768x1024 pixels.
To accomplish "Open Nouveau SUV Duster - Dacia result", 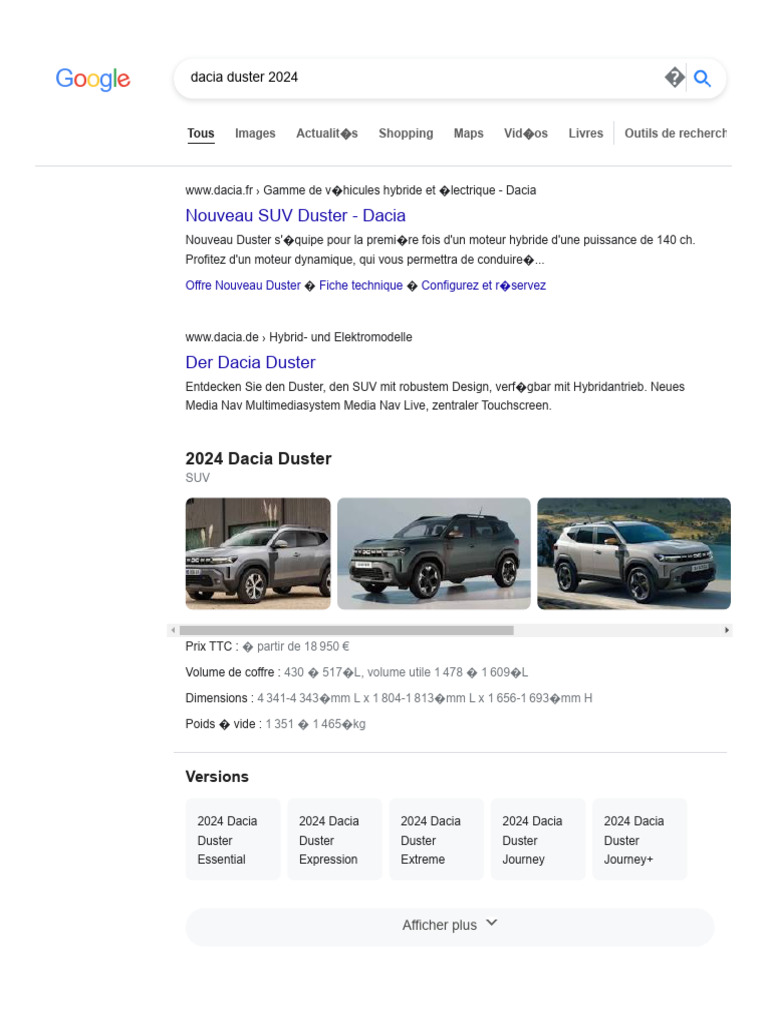I will click(x=295, y=216).
